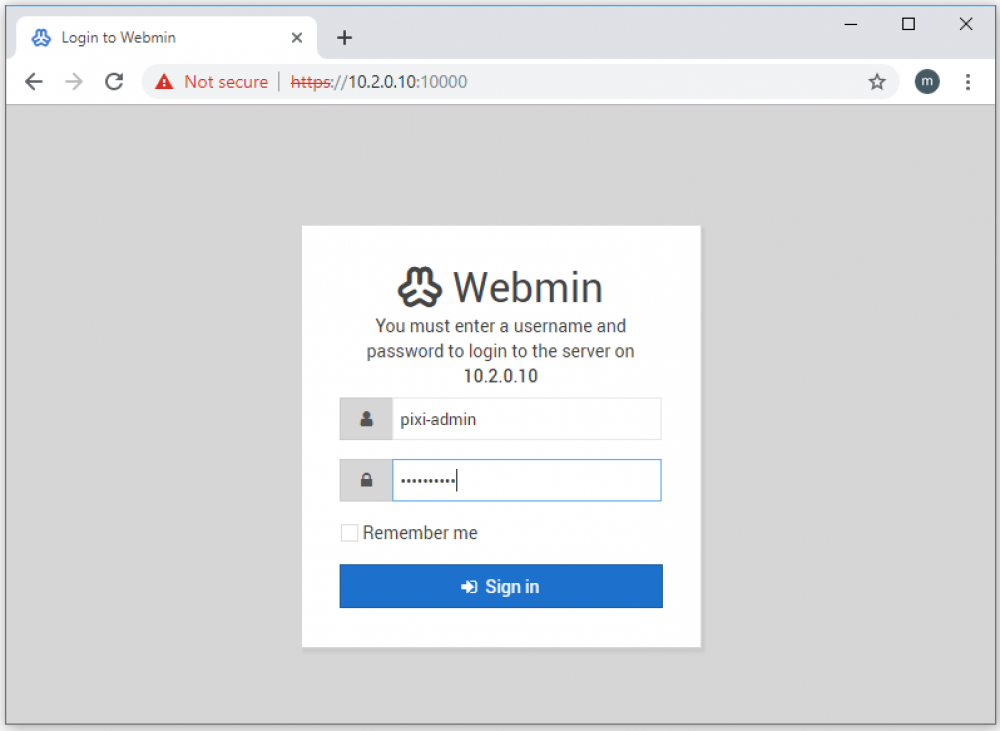This screenshot has width=1000, height=731.
Task: Select the Login to Webmin tab
Action: [166, 38]
